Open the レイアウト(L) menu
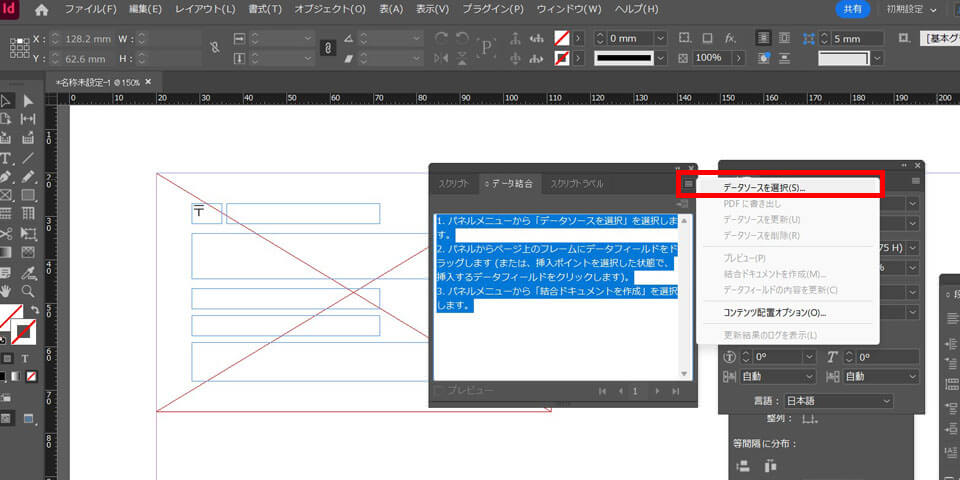Screen dimensions: 960x480 click(x=205, y=9)
